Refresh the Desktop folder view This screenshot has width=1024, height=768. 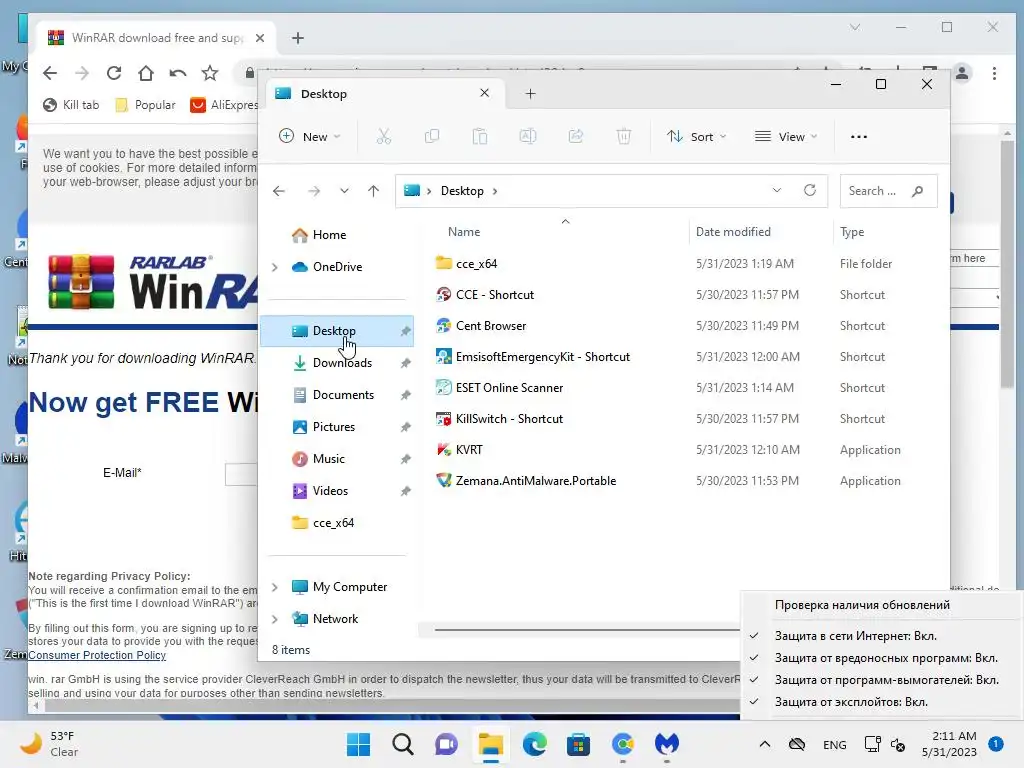click(x=810, y=190)
